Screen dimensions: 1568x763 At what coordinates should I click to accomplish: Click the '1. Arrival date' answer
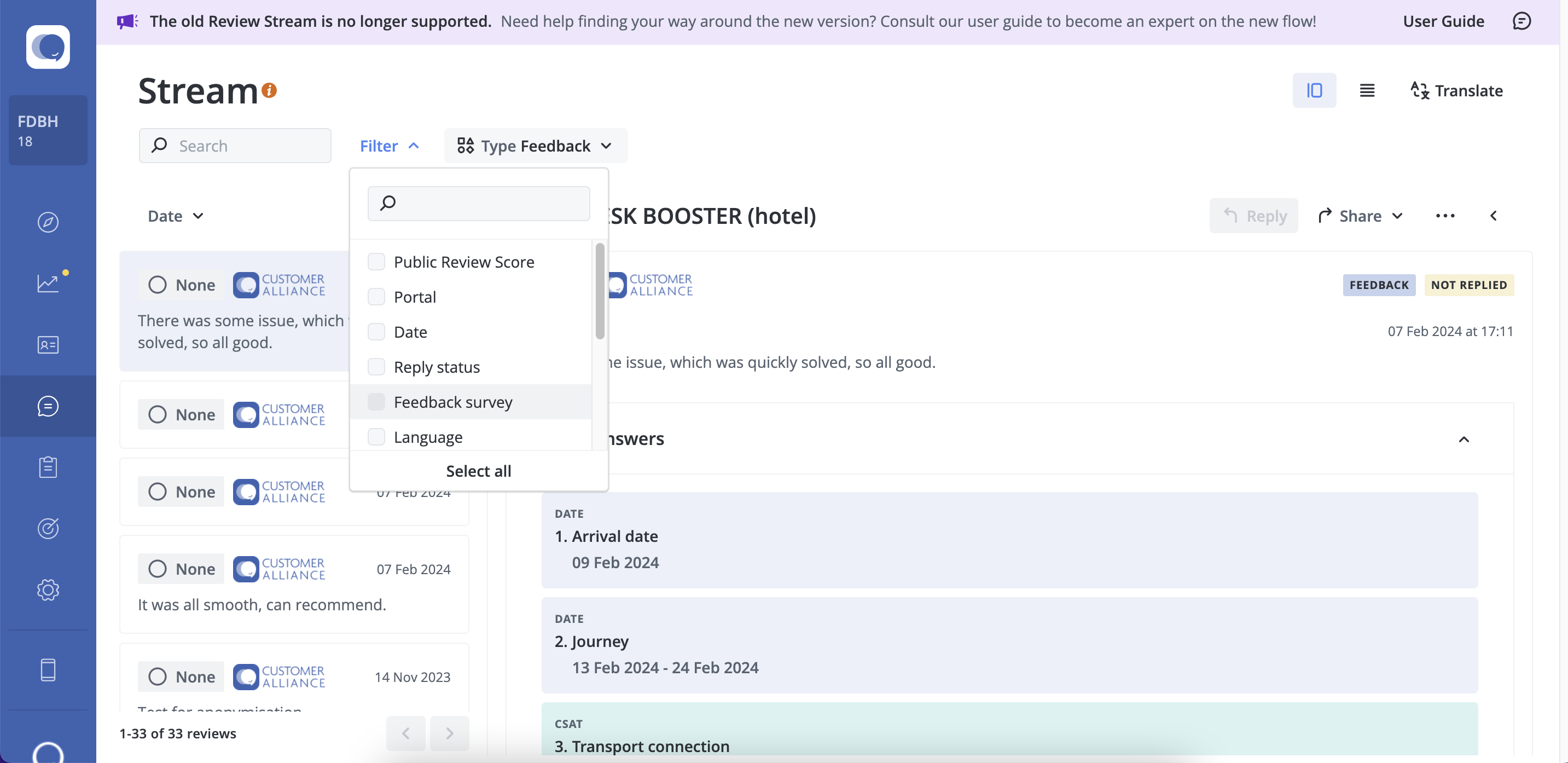coord(1009,540)
